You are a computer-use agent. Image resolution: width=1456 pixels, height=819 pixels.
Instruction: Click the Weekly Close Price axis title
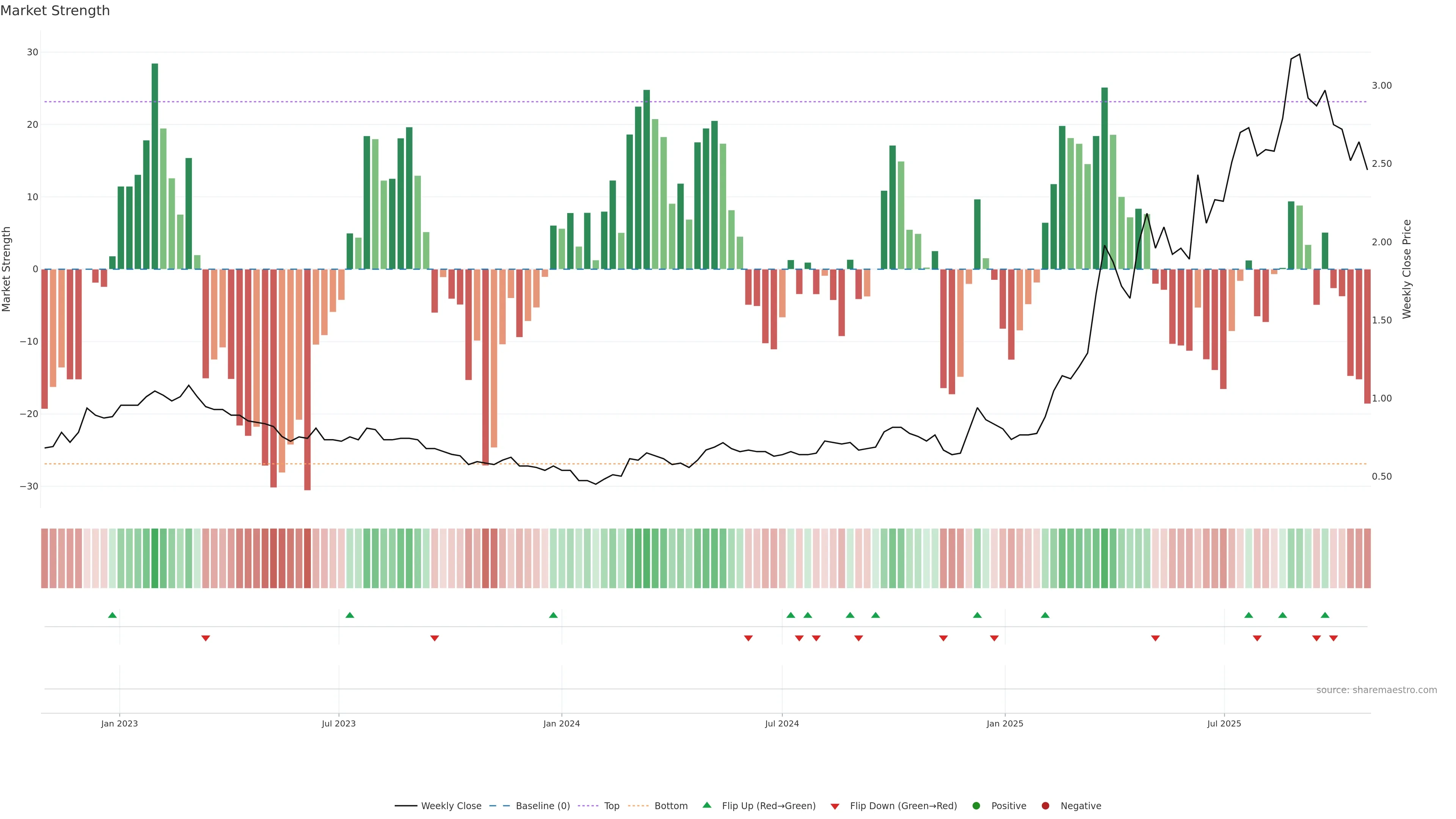point(1407,269)
